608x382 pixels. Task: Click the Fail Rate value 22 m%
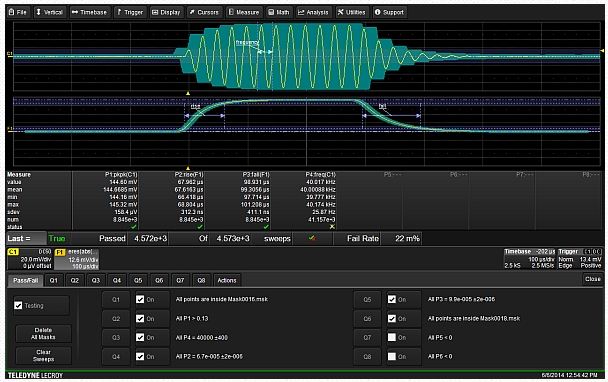[x=407, y=239]
